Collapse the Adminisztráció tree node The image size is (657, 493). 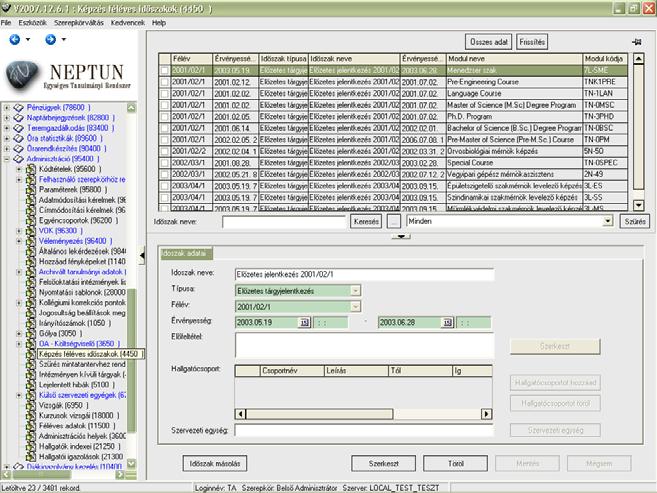(7, 159)
